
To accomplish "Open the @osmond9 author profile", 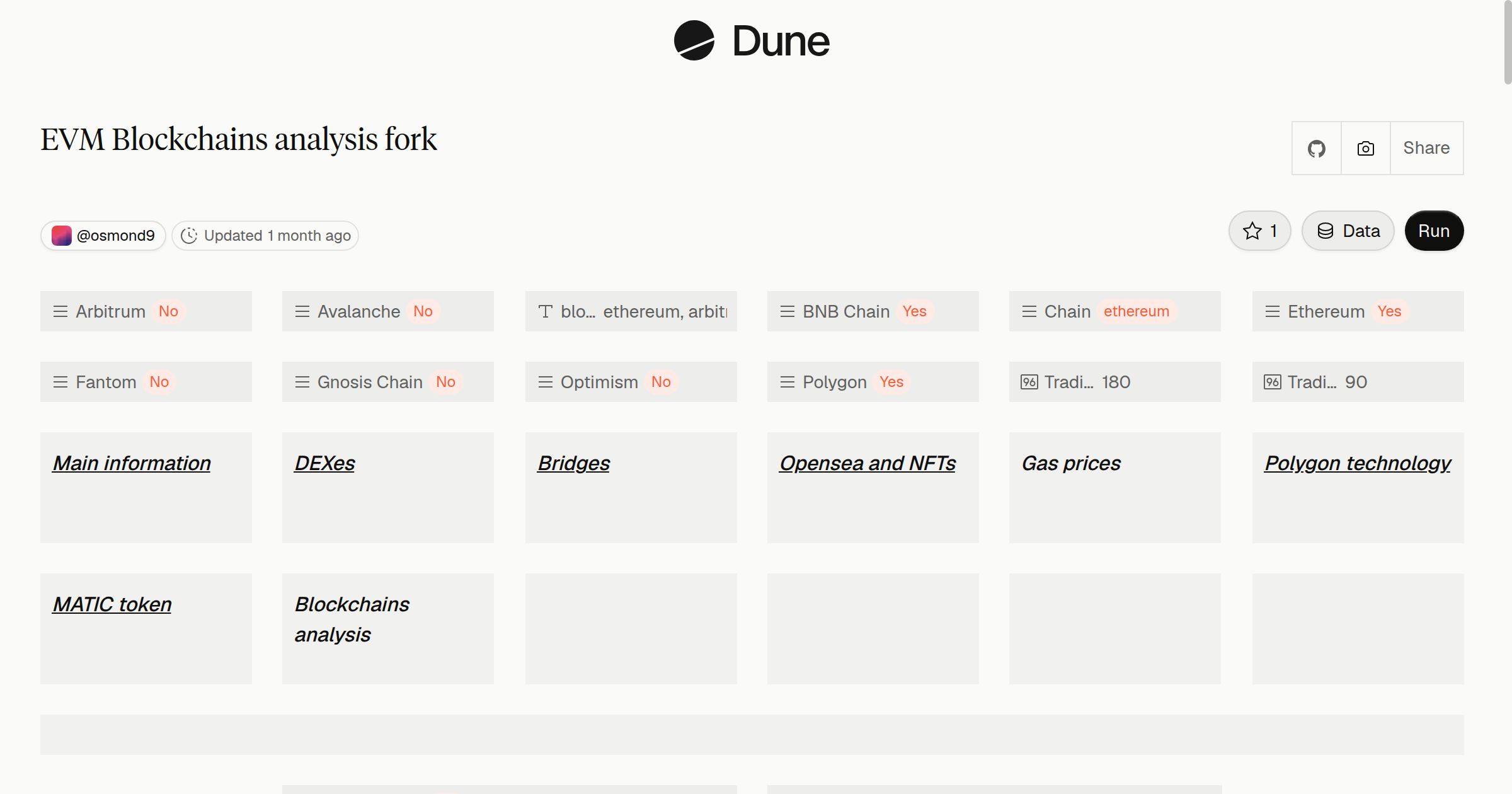I will point(103,236).
